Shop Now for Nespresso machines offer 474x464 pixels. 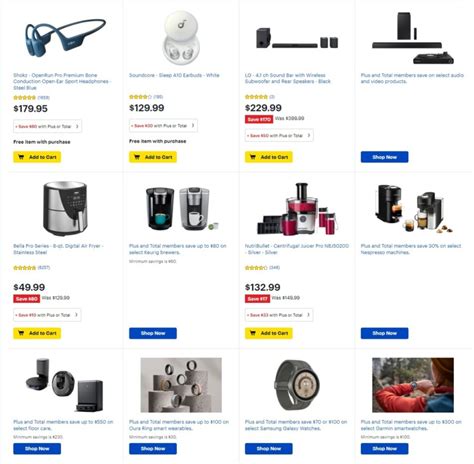tap(384, 333)
